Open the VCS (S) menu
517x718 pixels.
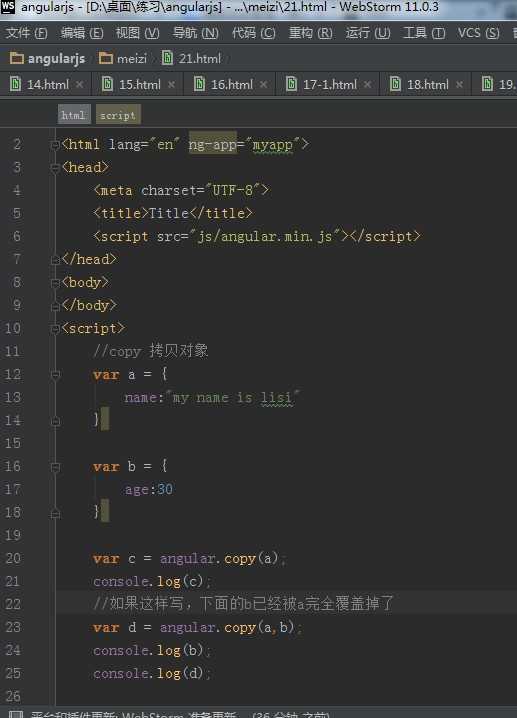coord(479,33)
